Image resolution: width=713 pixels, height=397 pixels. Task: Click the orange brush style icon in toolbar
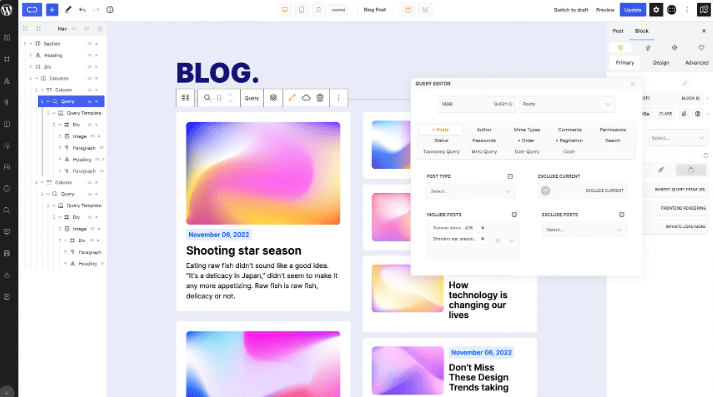point(292,98)
